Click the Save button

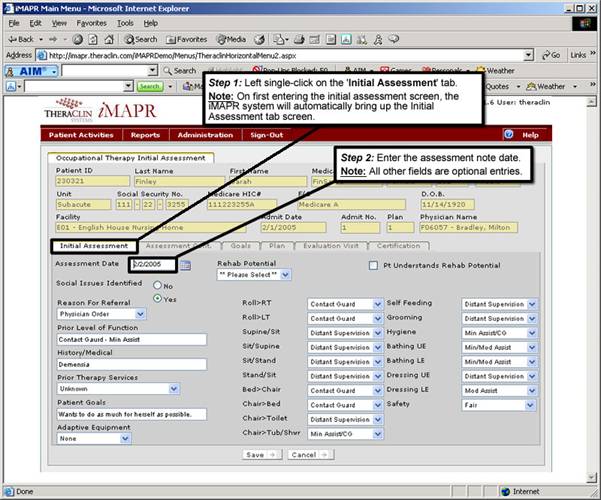260,454
